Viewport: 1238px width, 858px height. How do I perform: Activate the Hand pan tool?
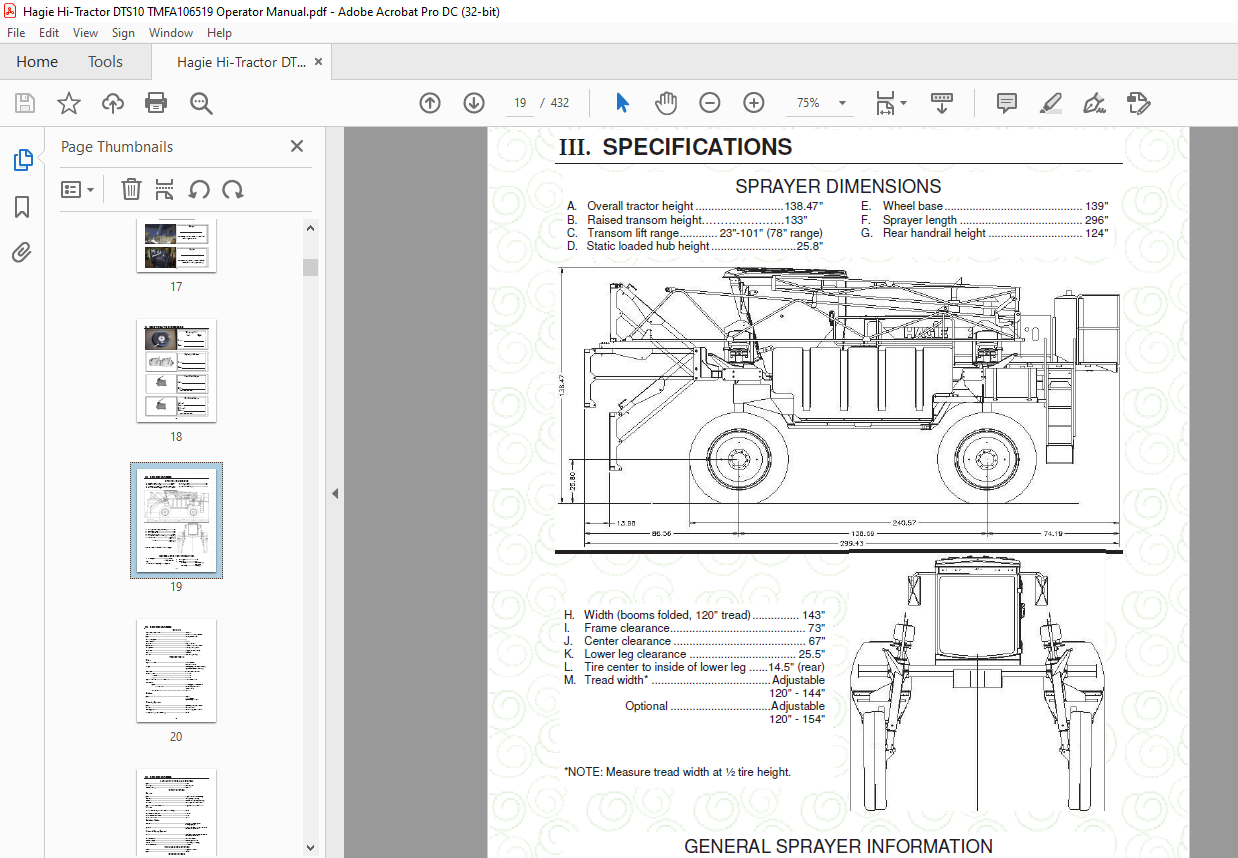[666, 103]
